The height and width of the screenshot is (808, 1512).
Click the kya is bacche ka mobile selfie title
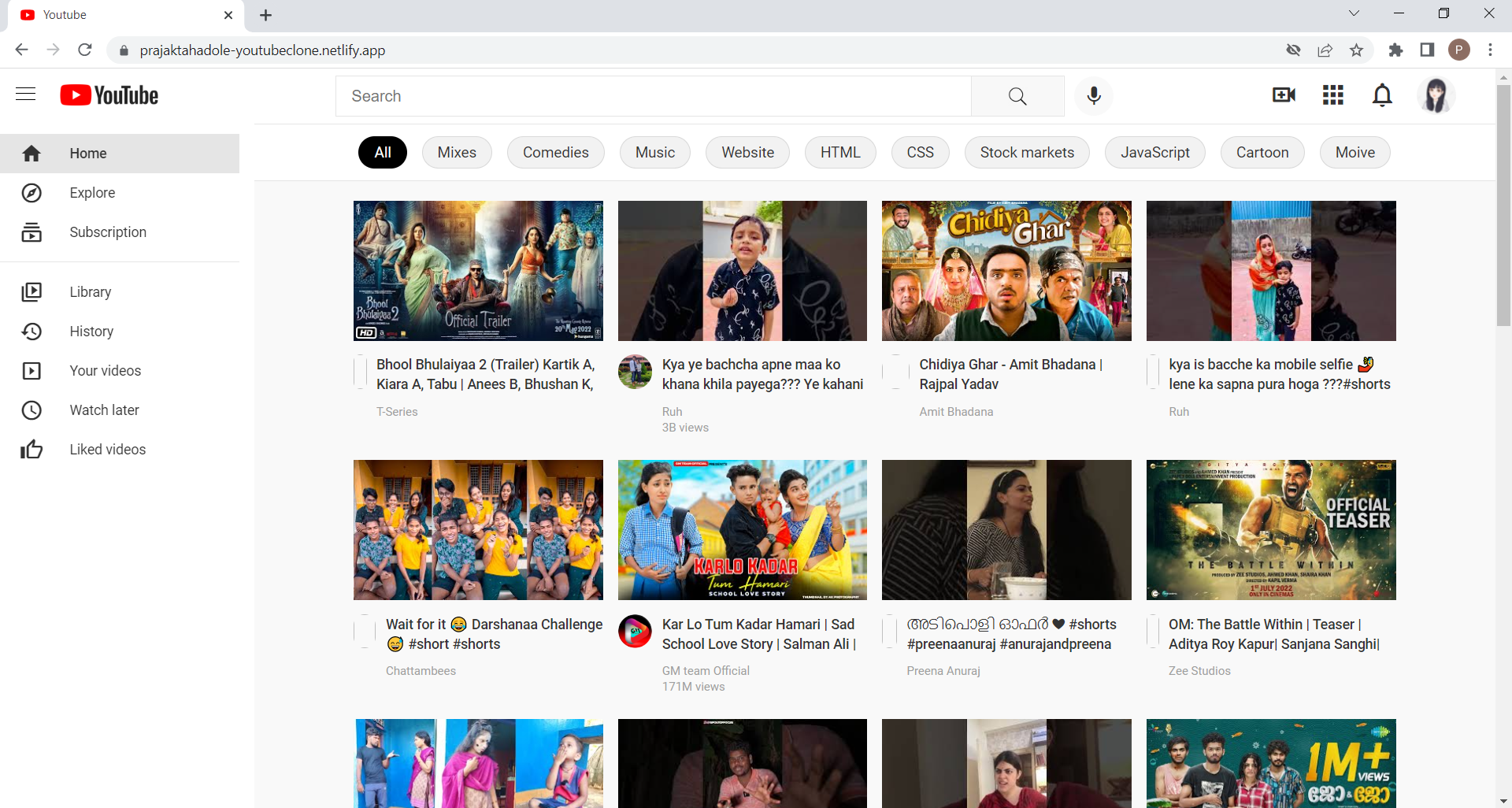1280,374
